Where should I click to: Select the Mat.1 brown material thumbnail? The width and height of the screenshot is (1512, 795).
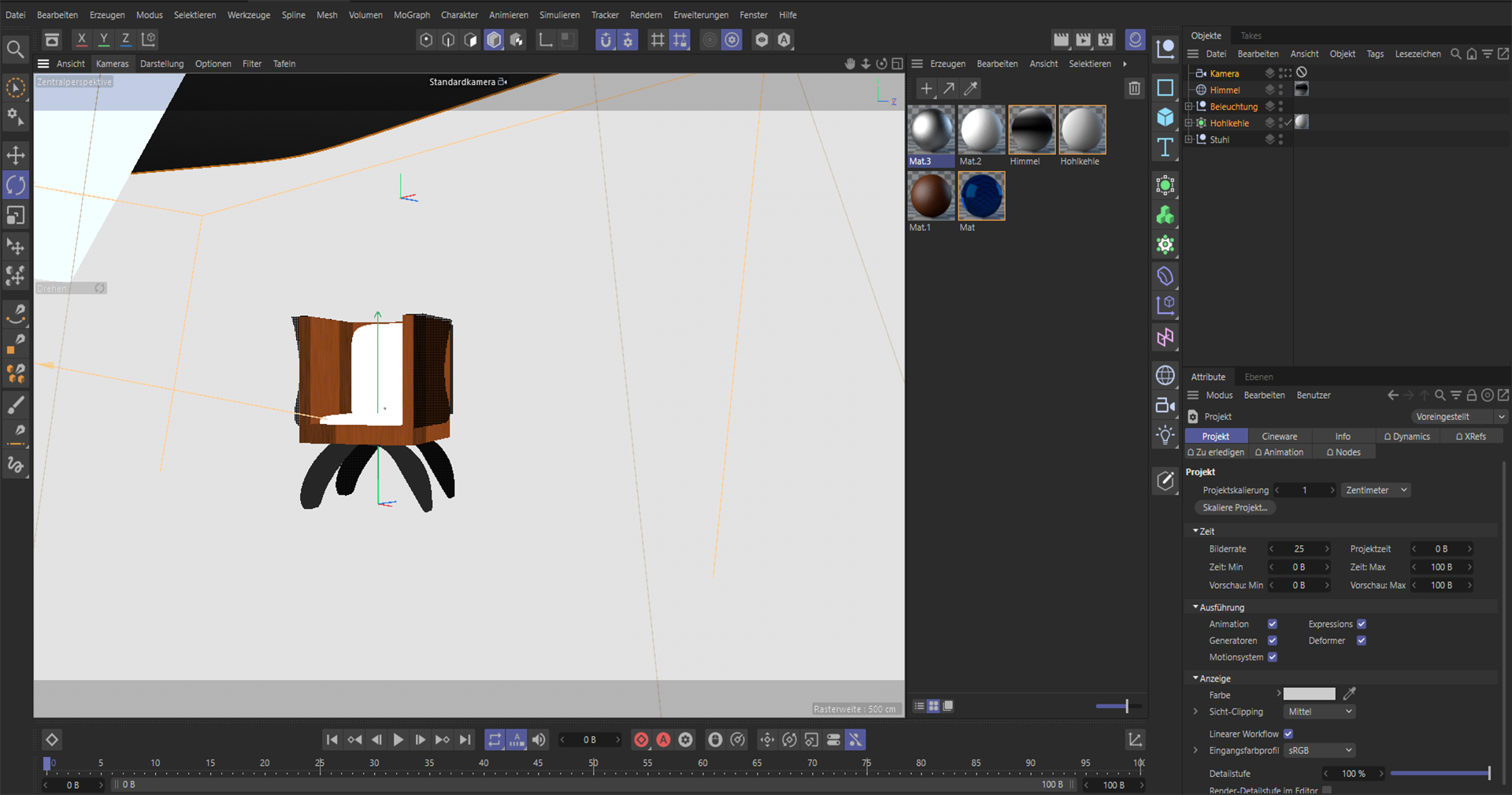click(931, 196)
